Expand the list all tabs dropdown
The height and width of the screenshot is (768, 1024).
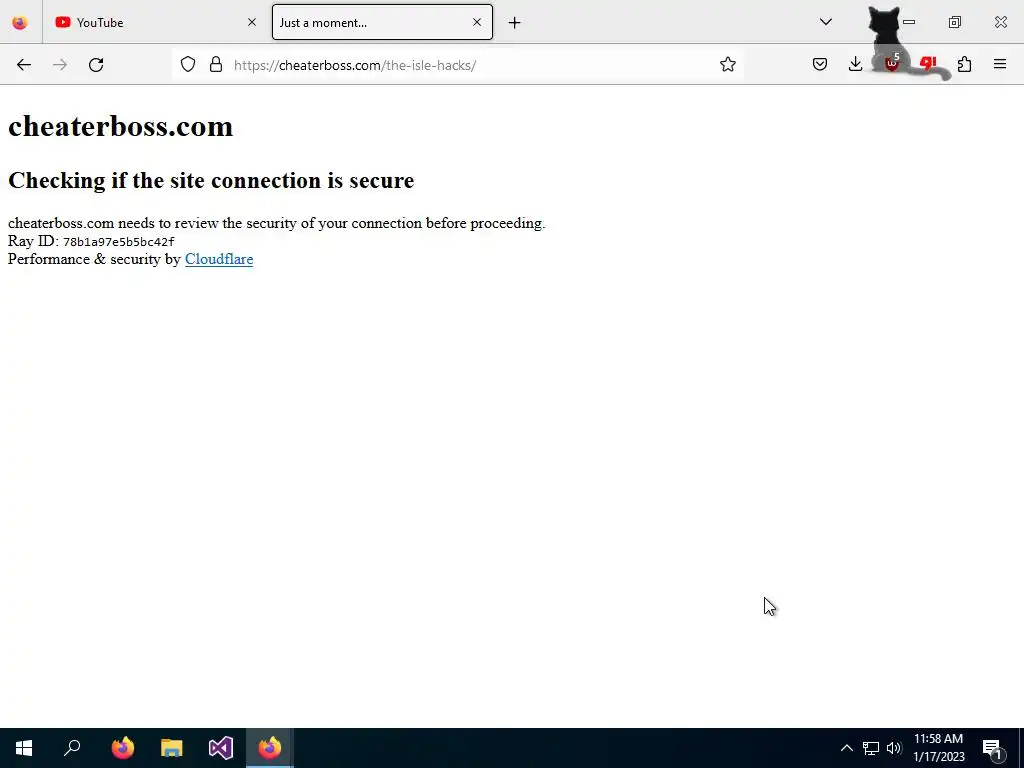click(825, 22)
